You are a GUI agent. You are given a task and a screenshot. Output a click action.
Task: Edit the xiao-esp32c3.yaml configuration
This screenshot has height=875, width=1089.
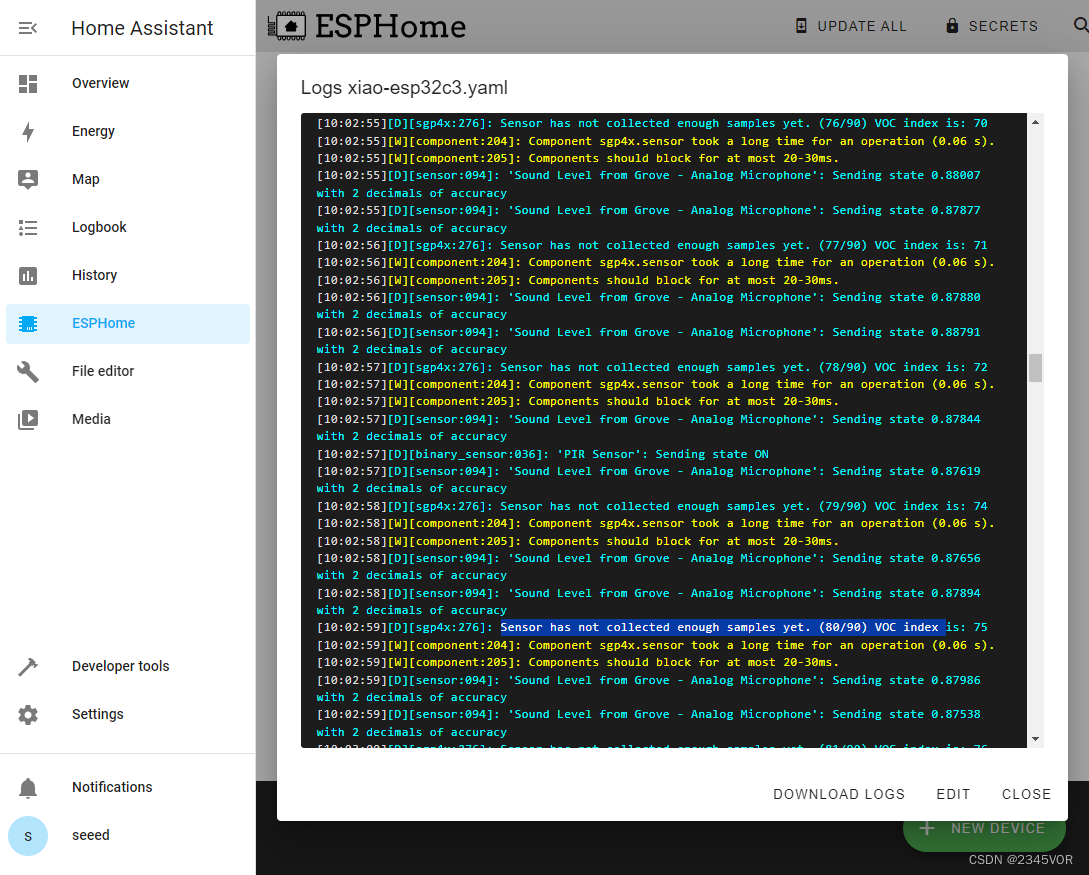click(953, 794)
